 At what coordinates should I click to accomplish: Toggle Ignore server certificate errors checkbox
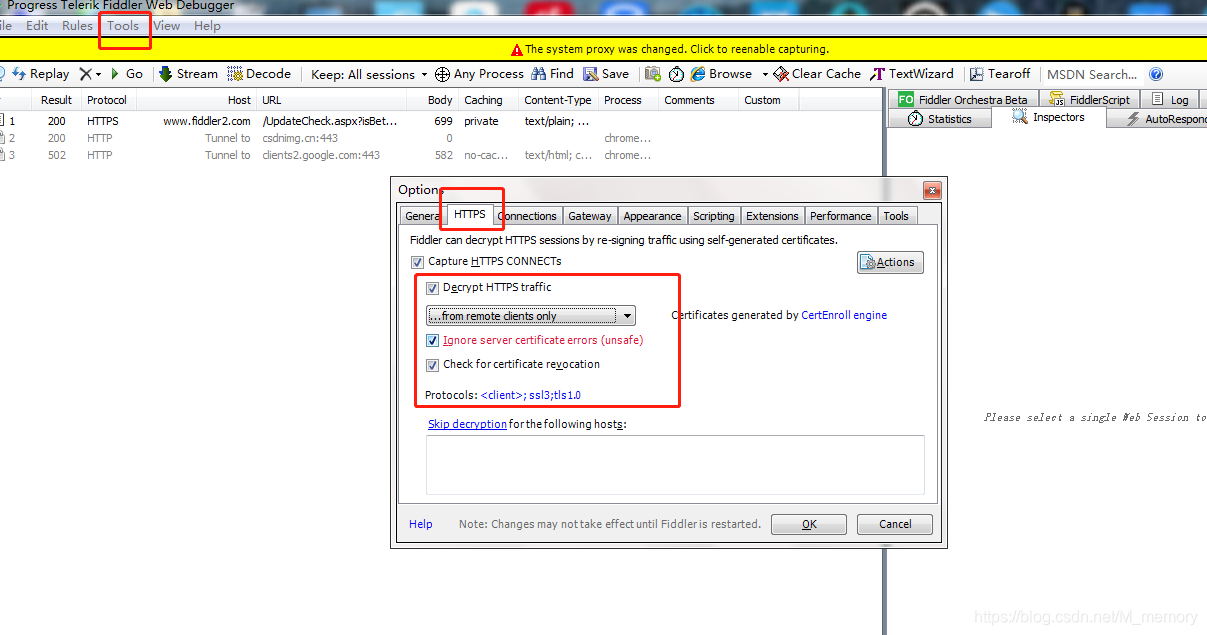[x=432, y=340]
